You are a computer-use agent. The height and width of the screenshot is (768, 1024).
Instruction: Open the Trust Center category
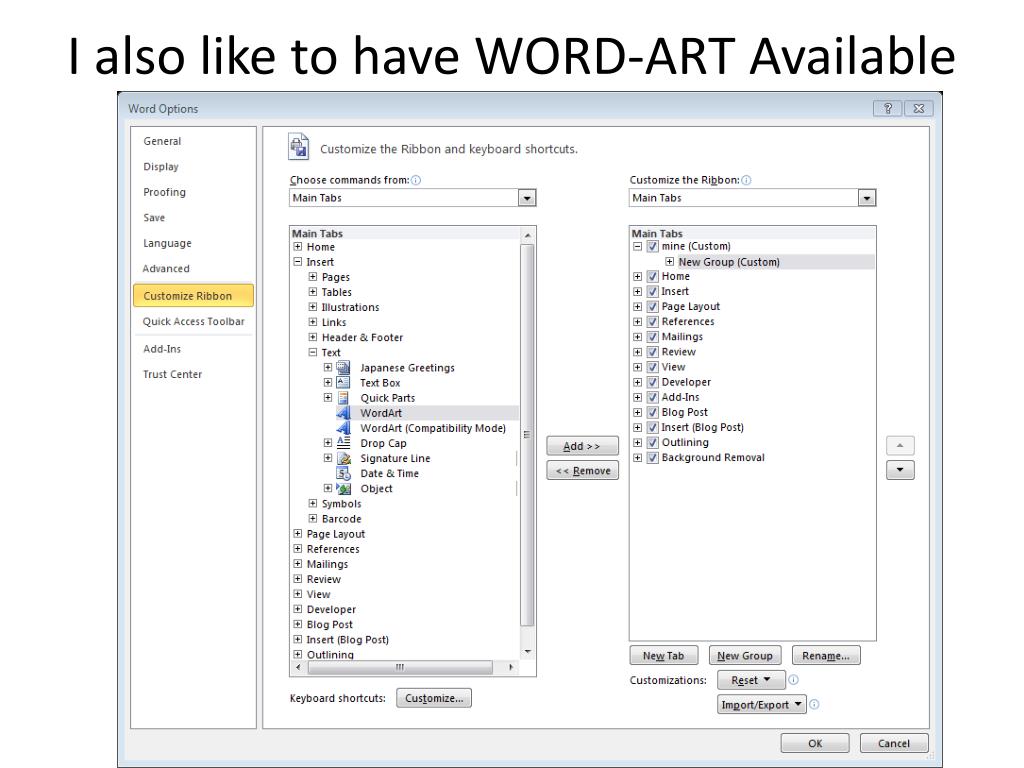[172, 374]
